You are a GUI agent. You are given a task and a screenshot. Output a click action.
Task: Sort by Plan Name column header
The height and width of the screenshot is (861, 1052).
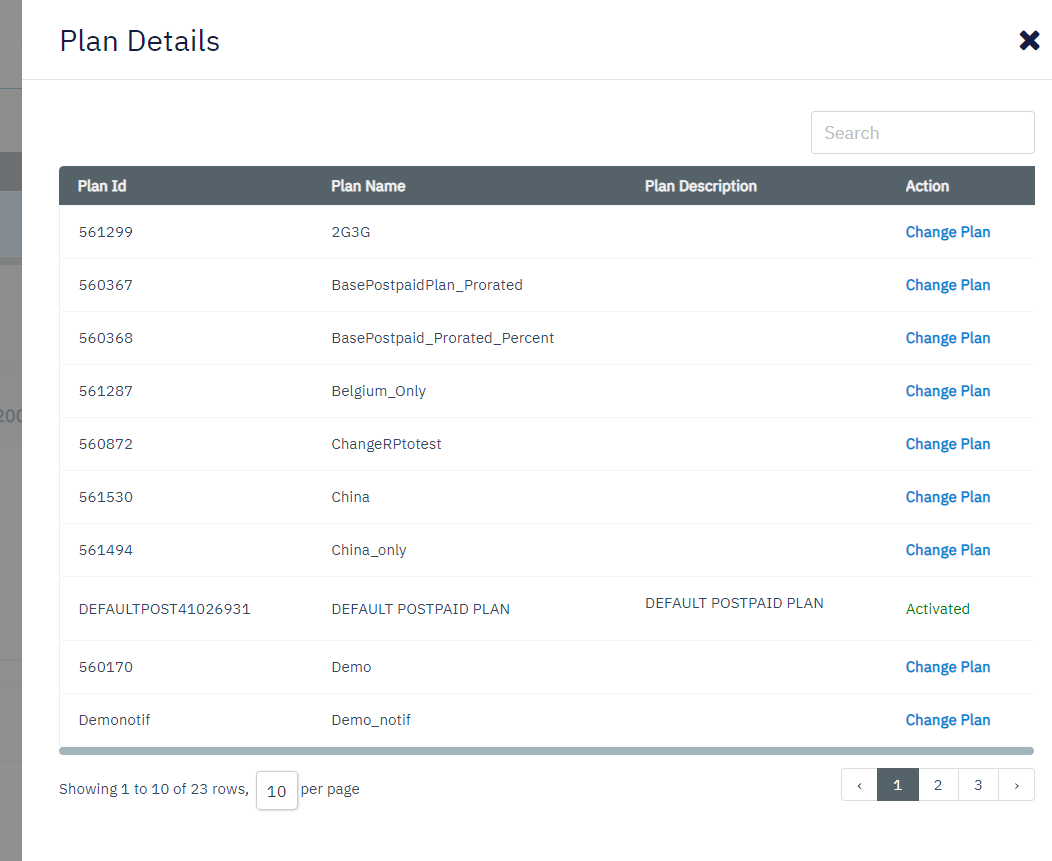[368, 186]
